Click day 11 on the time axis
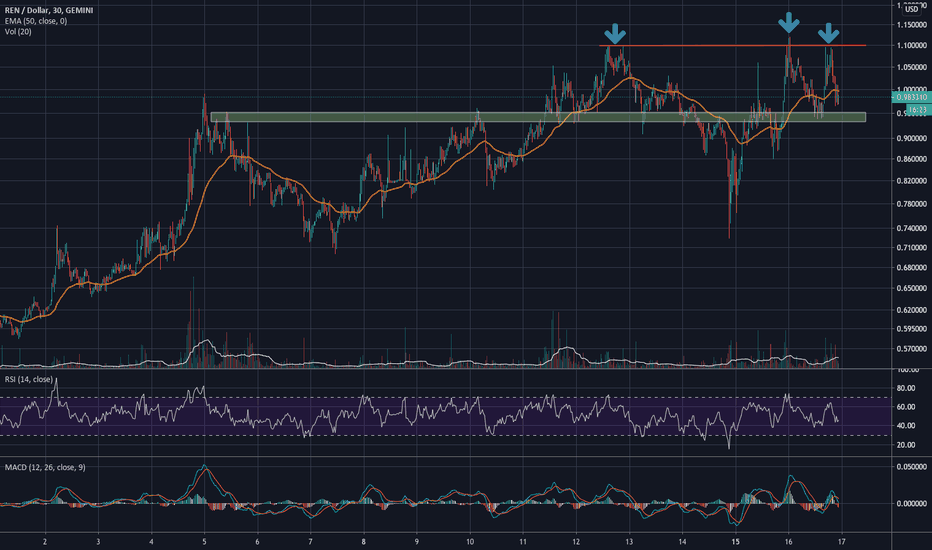This screenshot has height=550, width=932. 522,542
